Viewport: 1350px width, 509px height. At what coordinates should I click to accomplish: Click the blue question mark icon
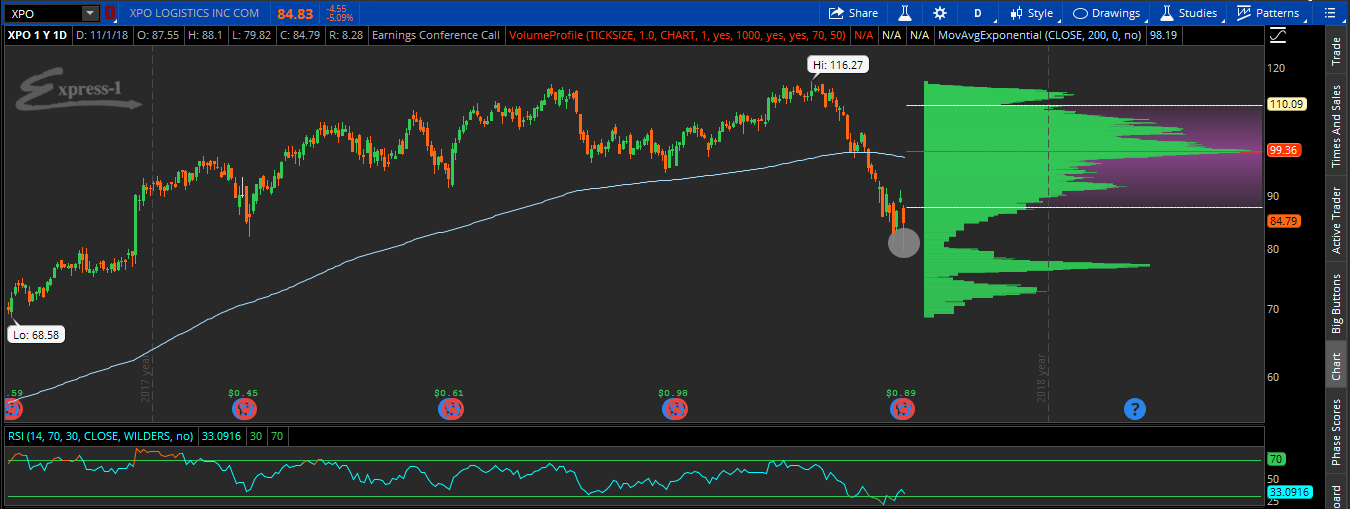pos(1134,408)
